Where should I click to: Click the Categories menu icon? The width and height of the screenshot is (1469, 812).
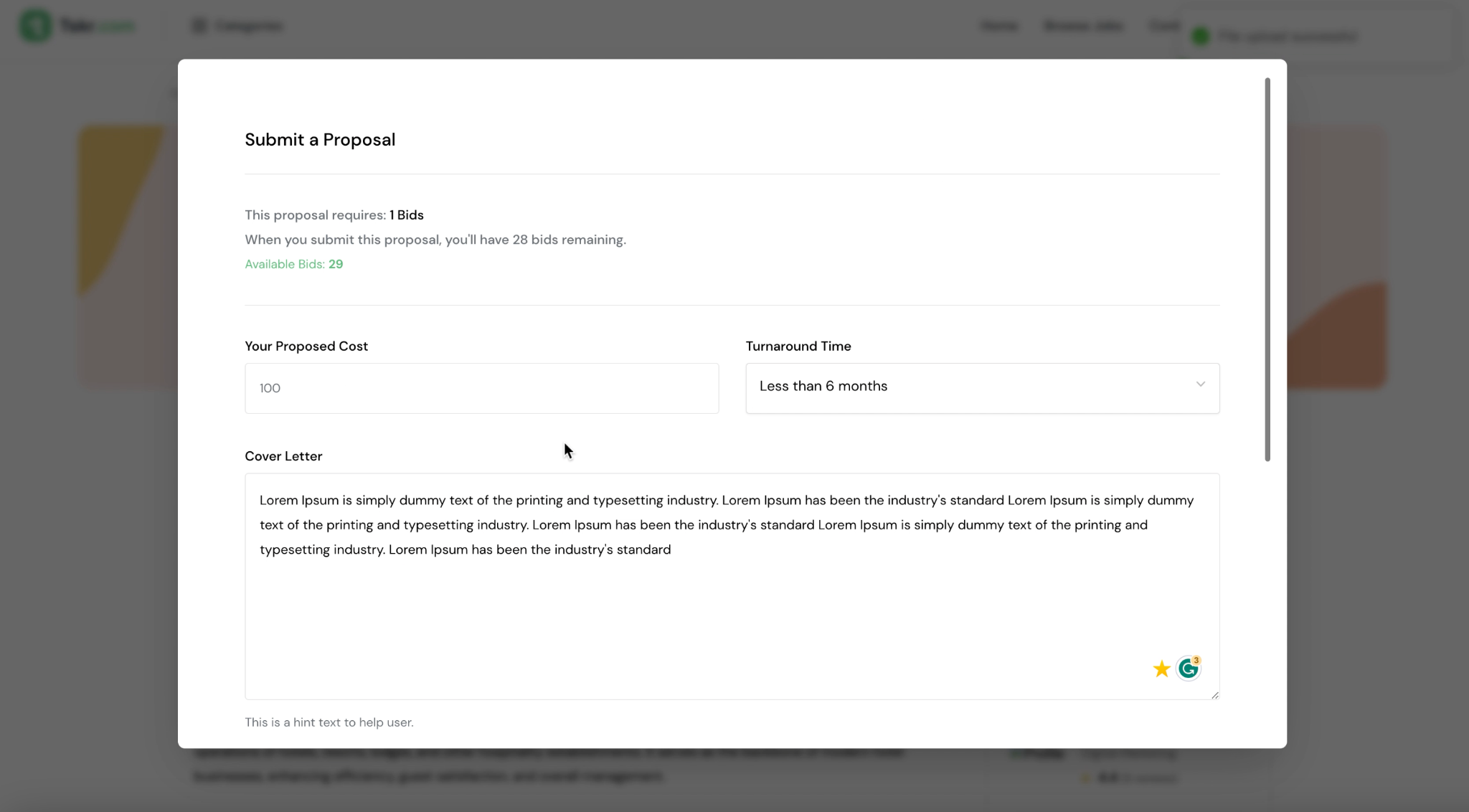pos(199,26)
